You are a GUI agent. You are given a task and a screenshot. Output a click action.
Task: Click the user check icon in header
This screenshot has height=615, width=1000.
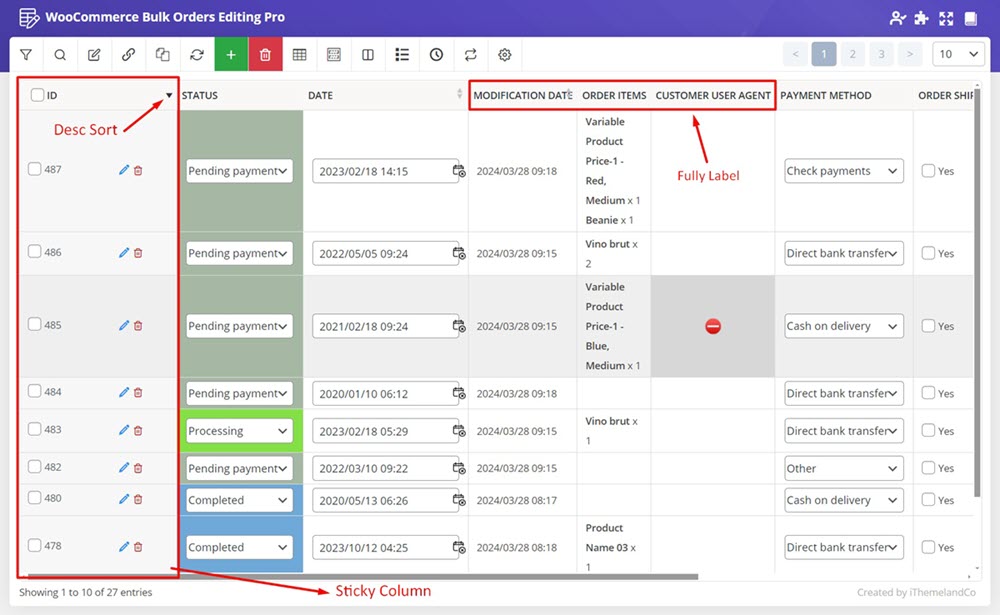[897, 18]
